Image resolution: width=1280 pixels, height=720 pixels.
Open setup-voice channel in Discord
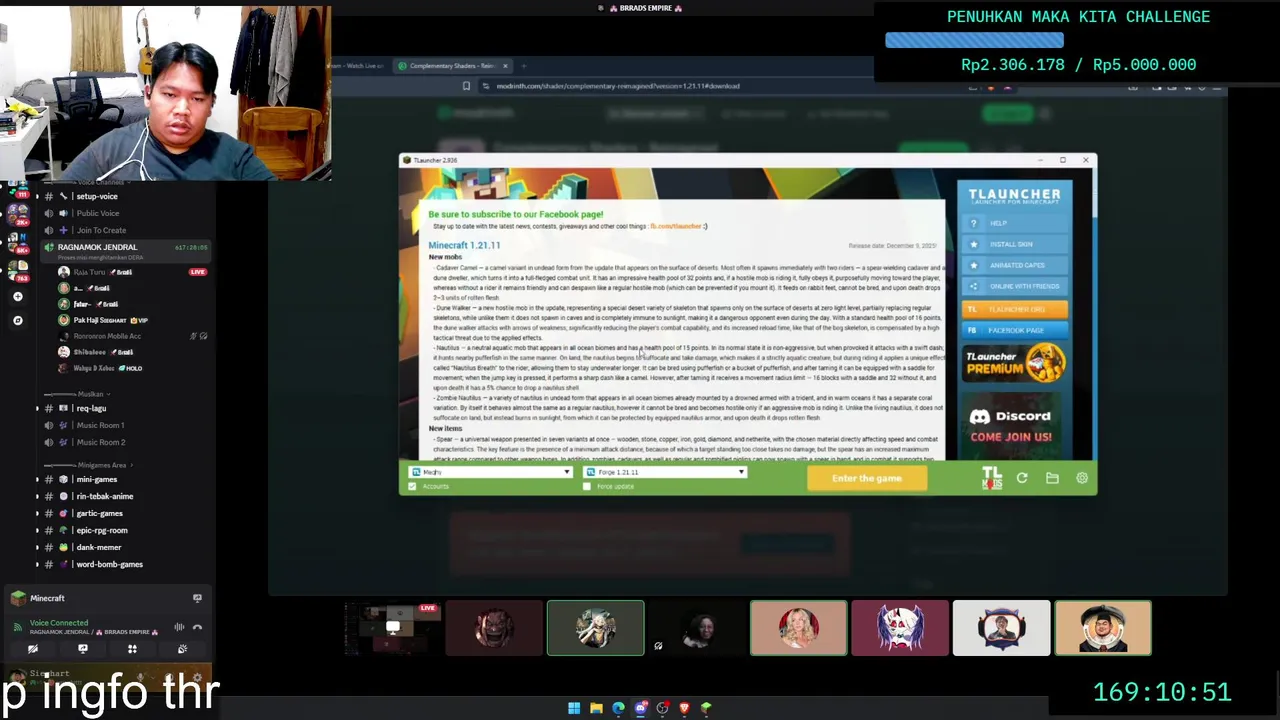97,196
